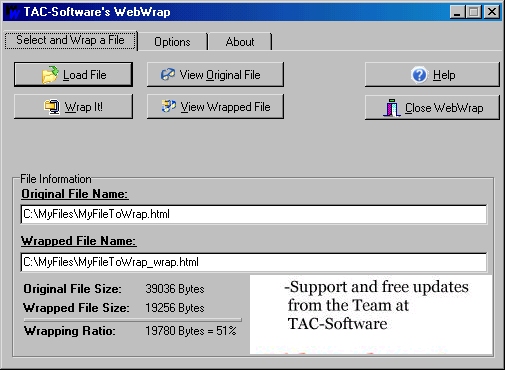Click the 'Wrapping Ratio:' label

tap(70, 331)
